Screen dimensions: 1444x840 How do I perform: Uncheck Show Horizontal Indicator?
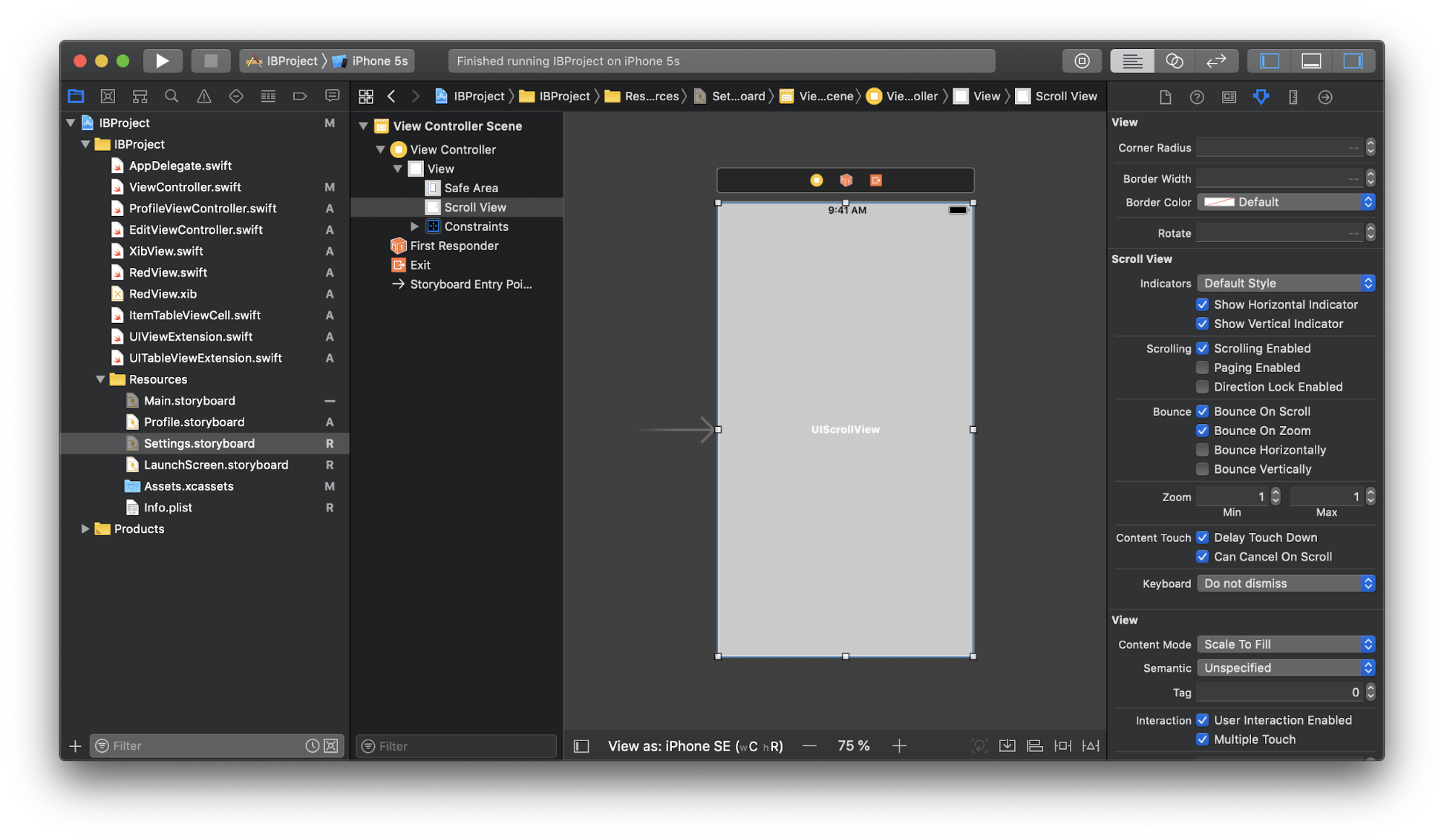tap(1202, 305)
